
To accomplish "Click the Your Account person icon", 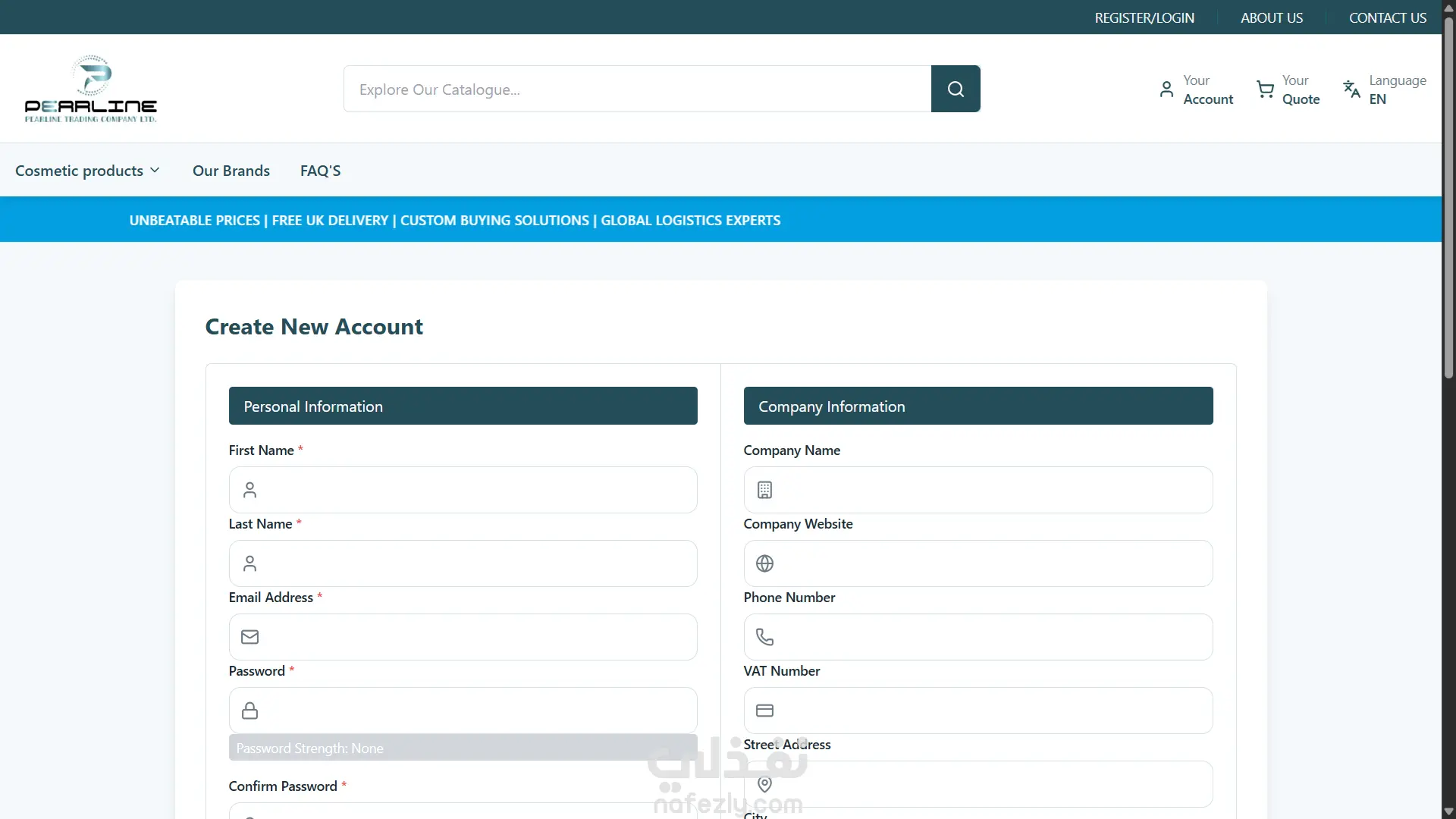I will point(1166,89).
